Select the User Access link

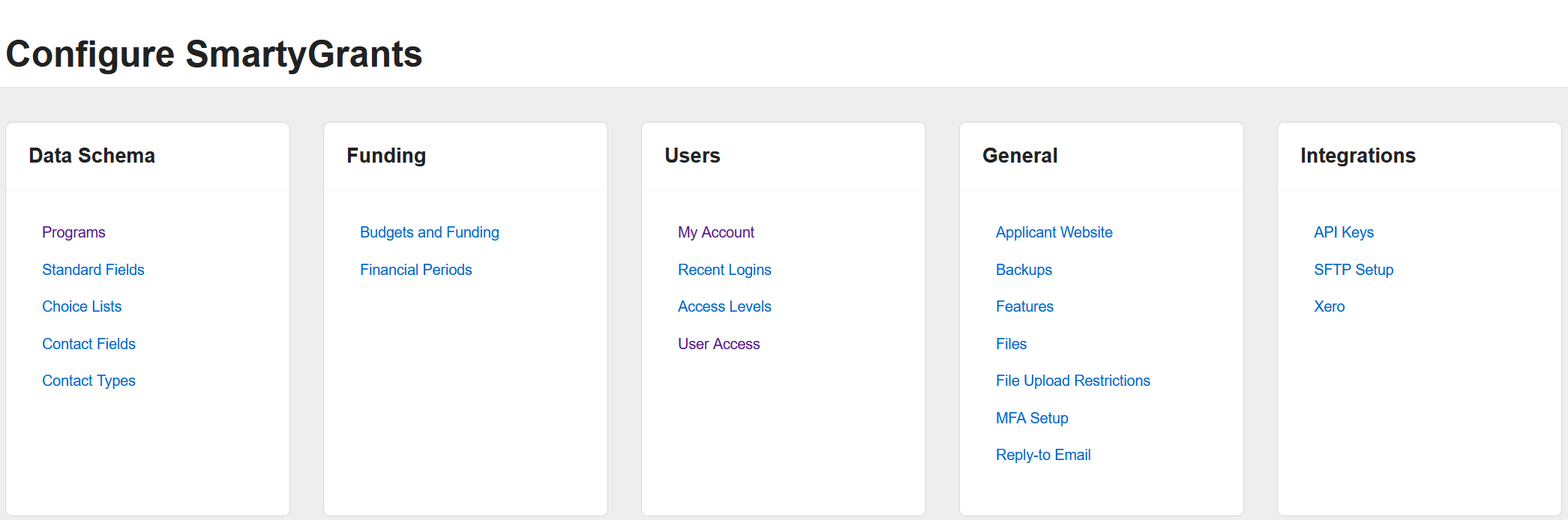click(718, 344)
